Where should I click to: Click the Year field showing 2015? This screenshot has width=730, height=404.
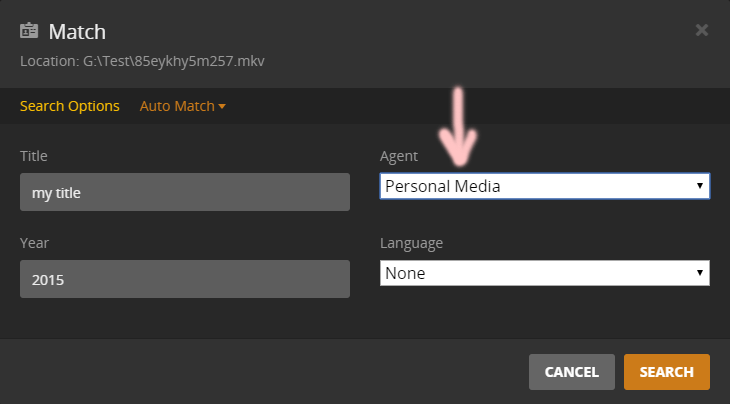tap(185, 279)
